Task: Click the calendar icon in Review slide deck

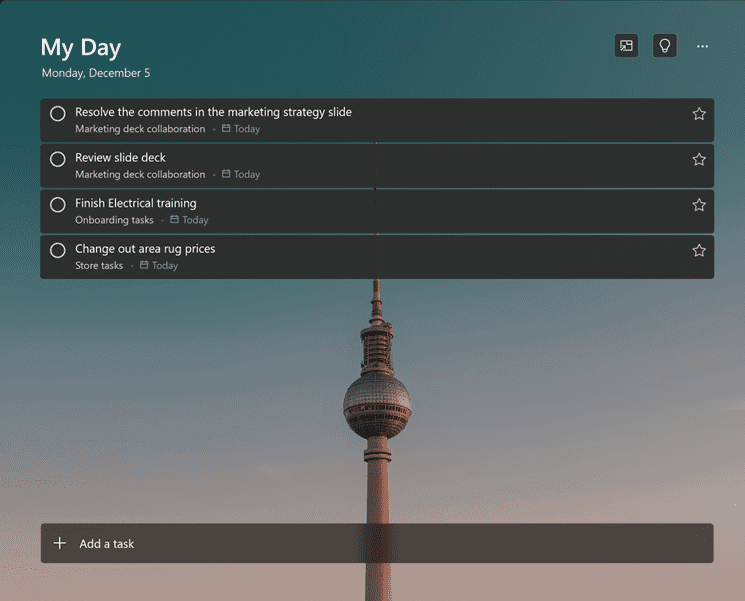Action: coord(226,174)
